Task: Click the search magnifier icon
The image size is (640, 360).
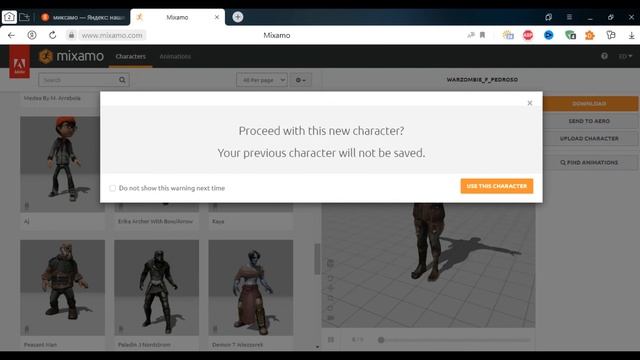Action: pyautogui.click(x=122, y=80)
